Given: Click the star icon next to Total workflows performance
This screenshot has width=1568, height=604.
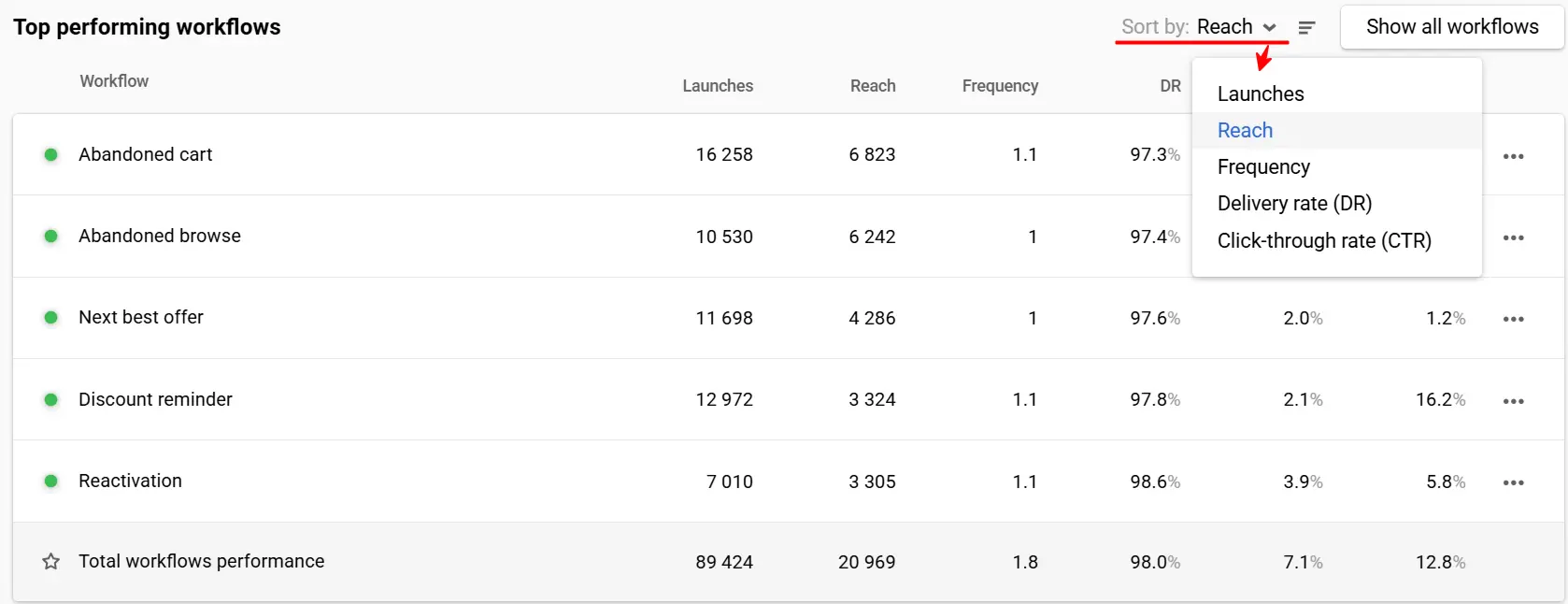Looking at the screenshot, I should [x=50, y=561].
